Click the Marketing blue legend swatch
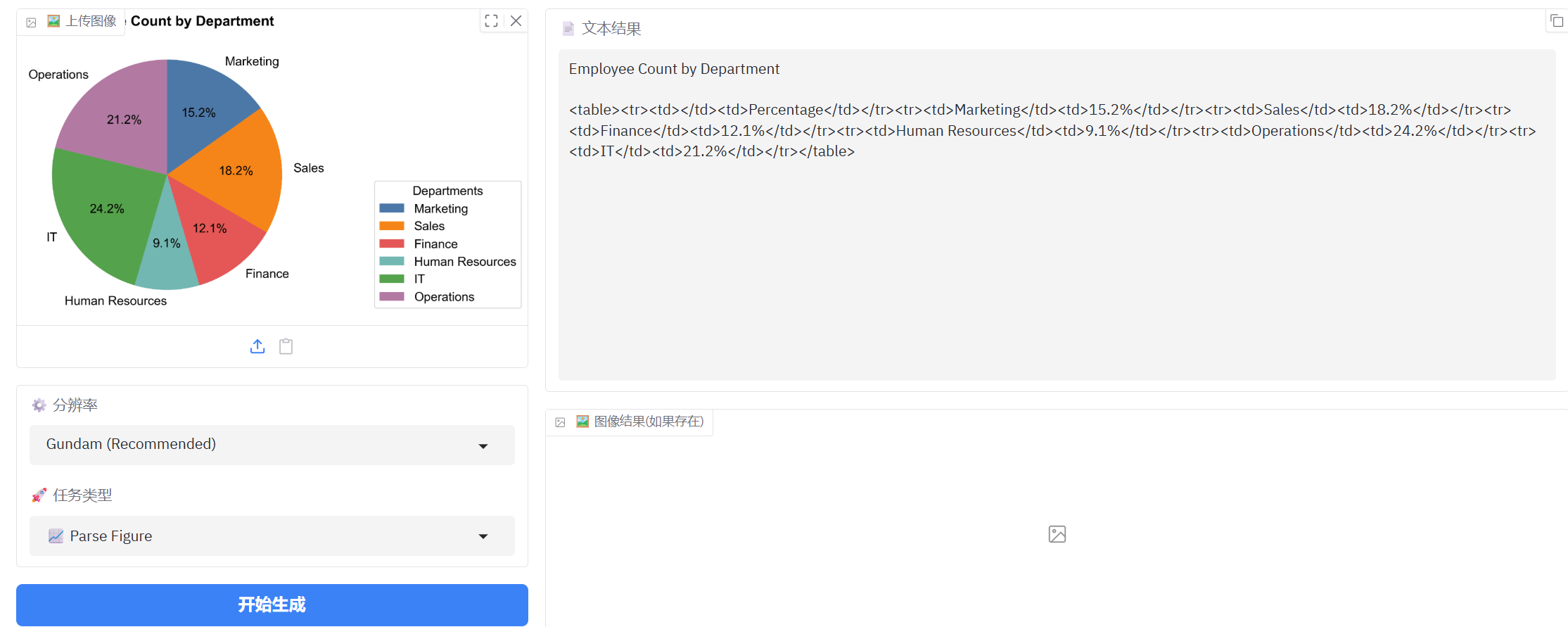 392,208
